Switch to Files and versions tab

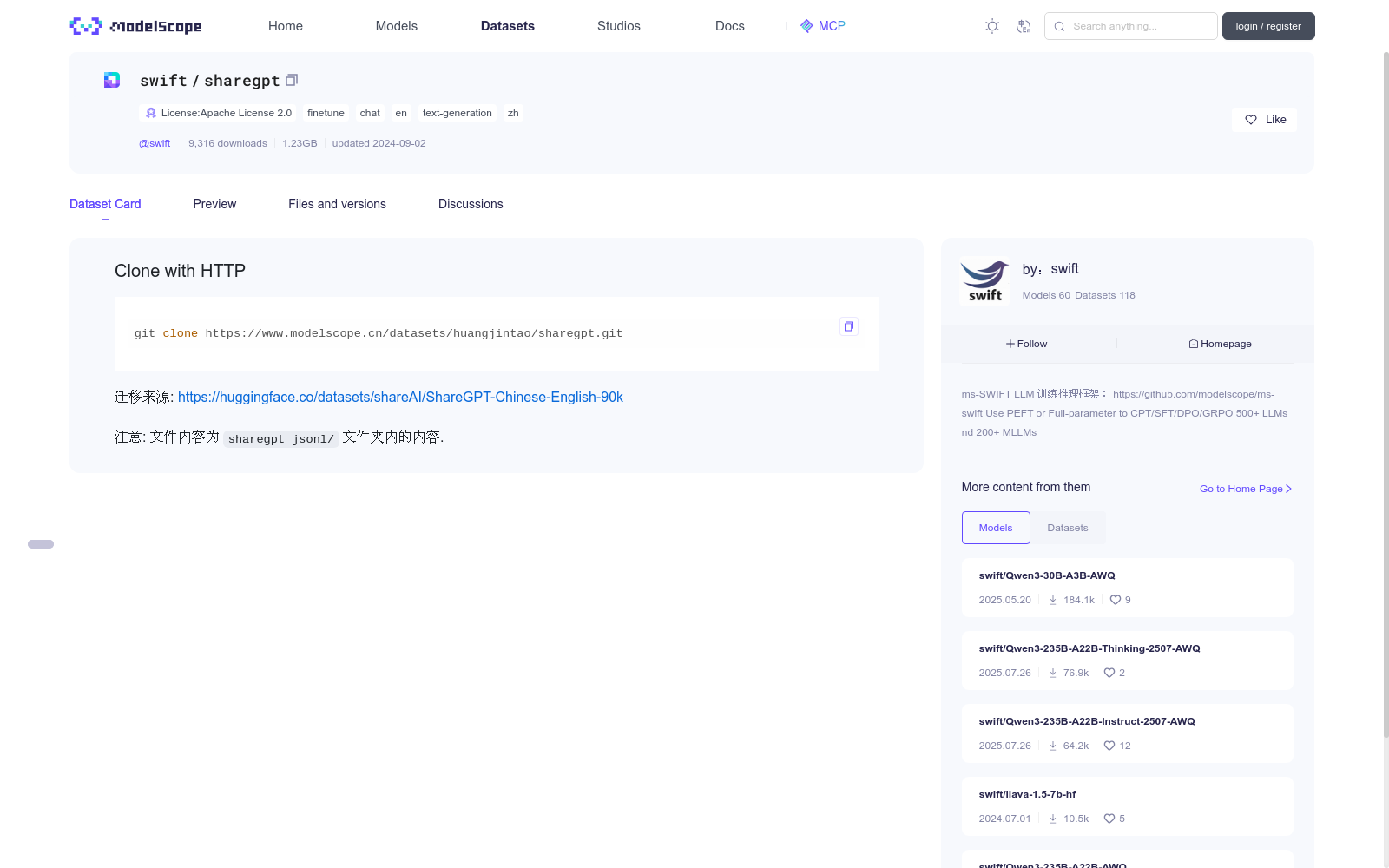[x=337, y=204]
